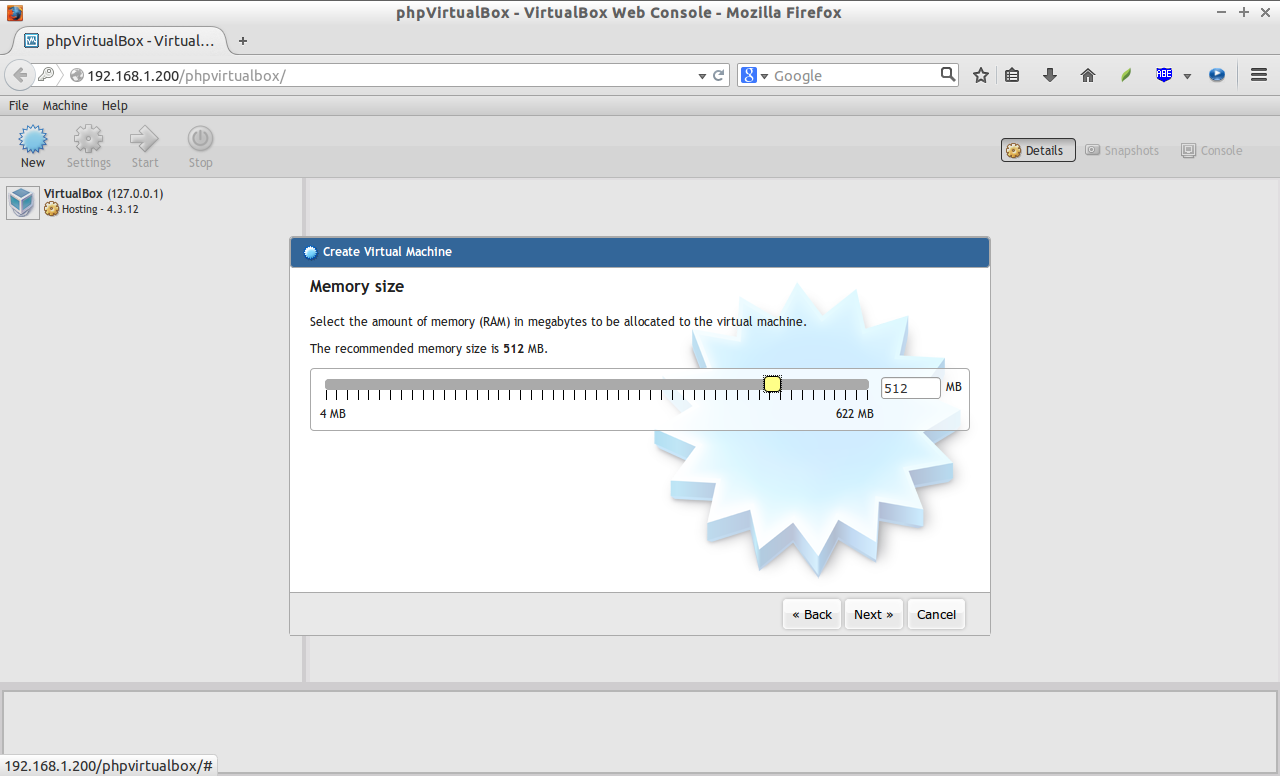This screenshot has width=1280, height=776.
Task: Click the blue globe addon icon
Action: 1217,75
